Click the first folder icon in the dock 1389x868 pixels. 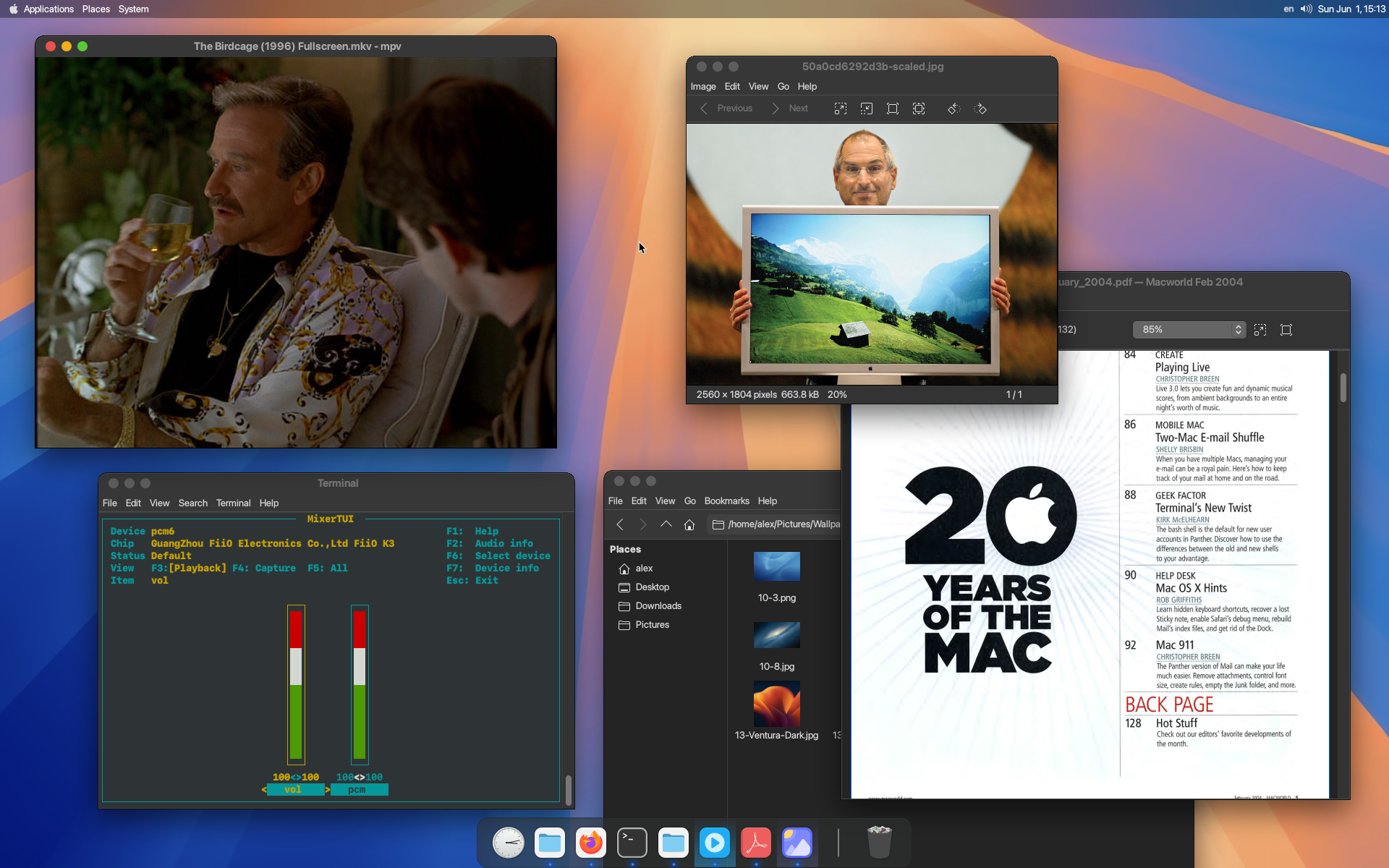pos(549,843)
